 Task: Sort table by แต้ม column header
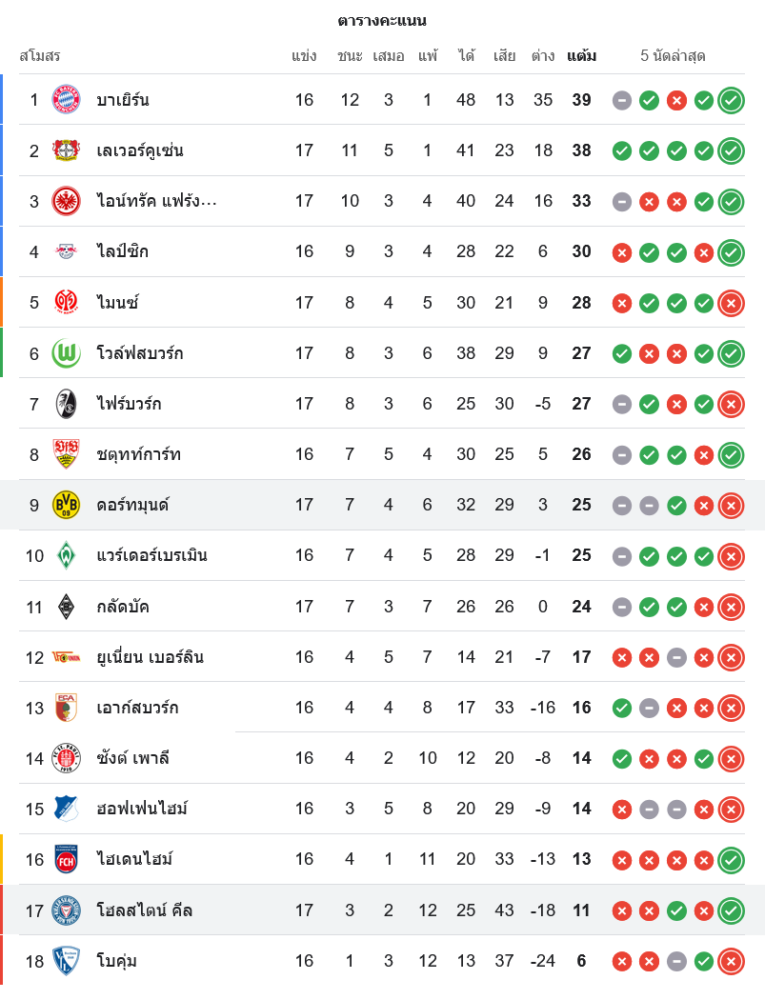tap(581, 56)
